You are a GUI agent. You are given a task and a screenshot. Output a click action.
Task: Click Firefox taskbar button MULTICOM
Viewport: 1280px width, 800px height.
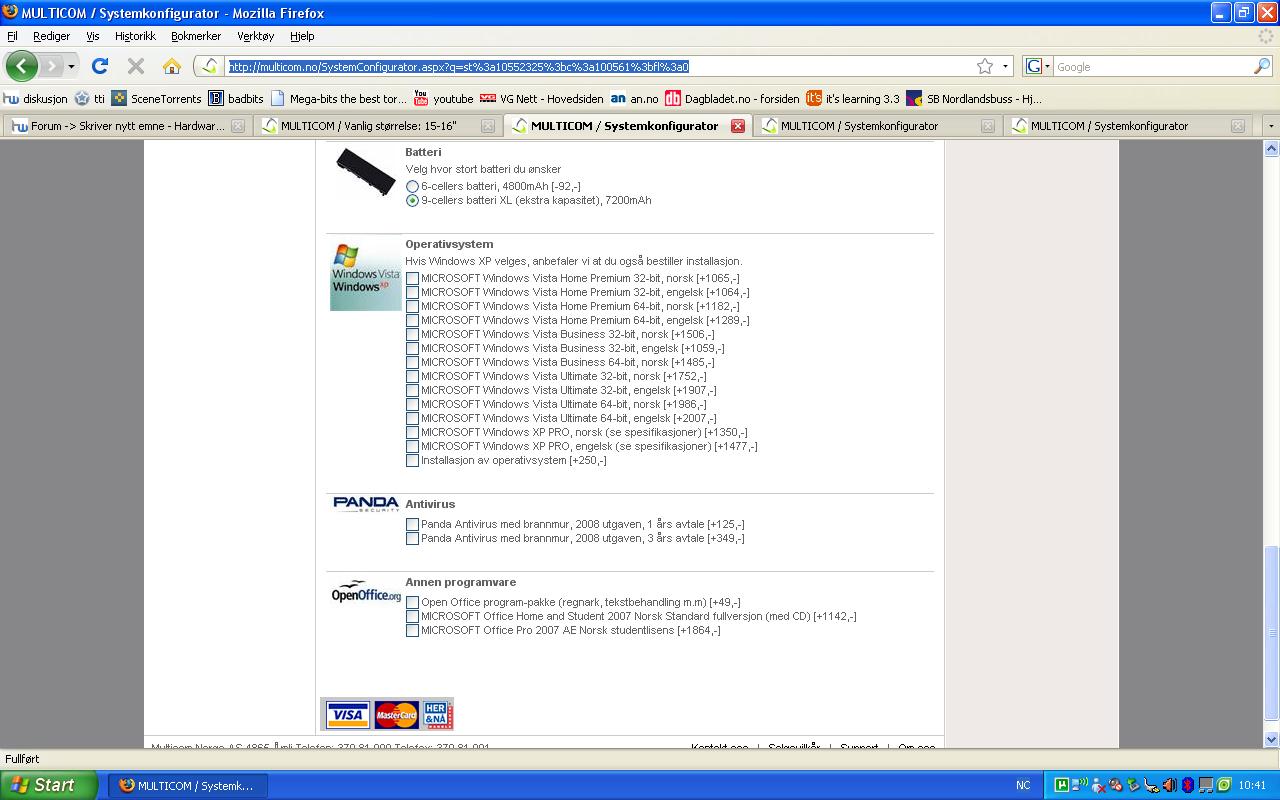188,785
